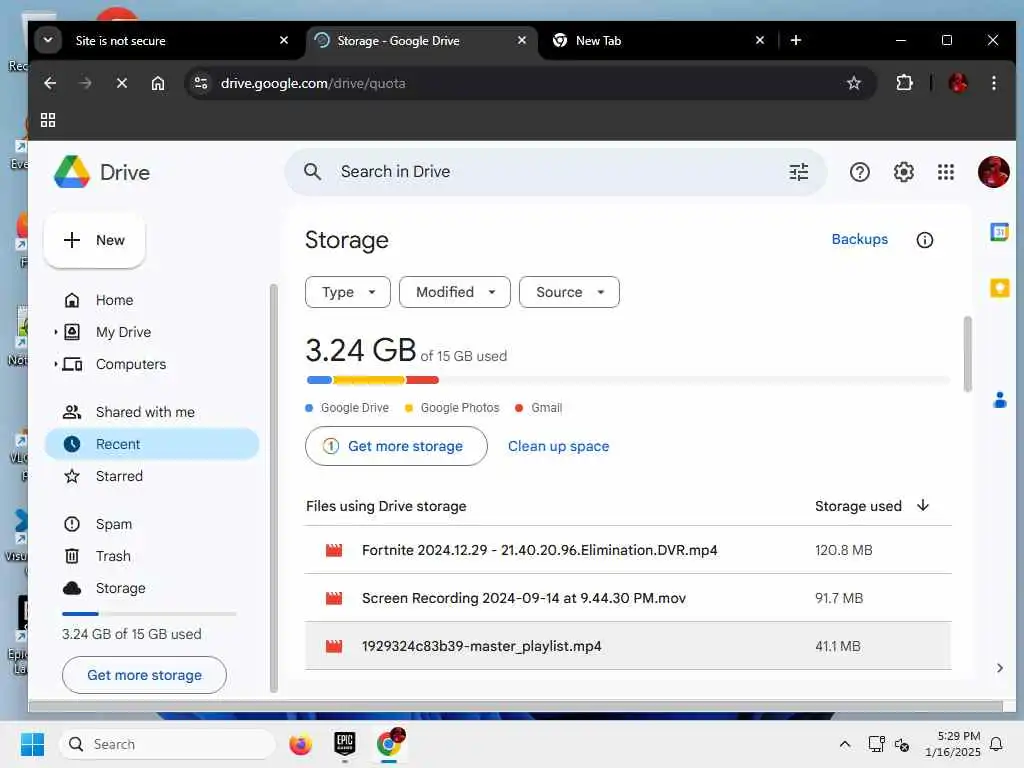Image resolution: width=1024 pixels, height=768 pixels.
Task: Select 1929324c83b39-master_playlist.mp4 file
Action: pos(628,646)
